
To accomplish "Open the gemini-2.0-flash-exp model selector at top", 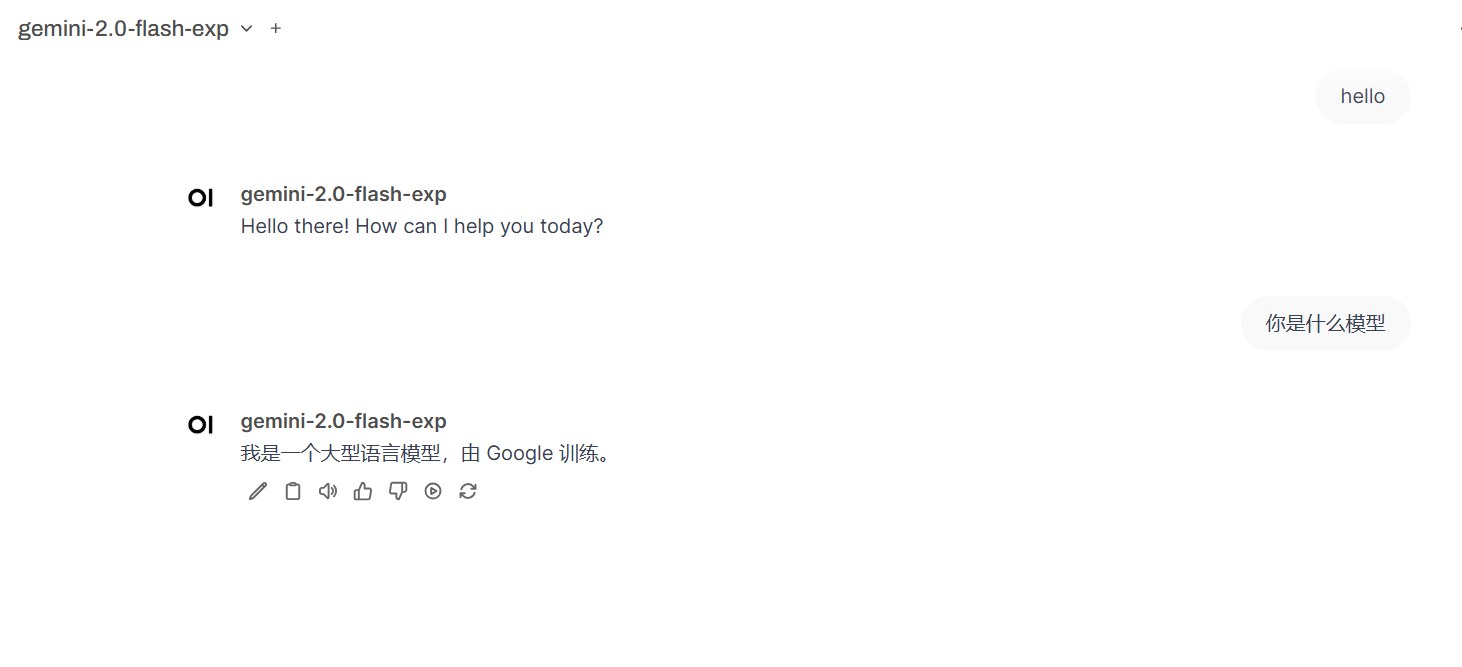I will pyautogui.click(x=124, y=29).
